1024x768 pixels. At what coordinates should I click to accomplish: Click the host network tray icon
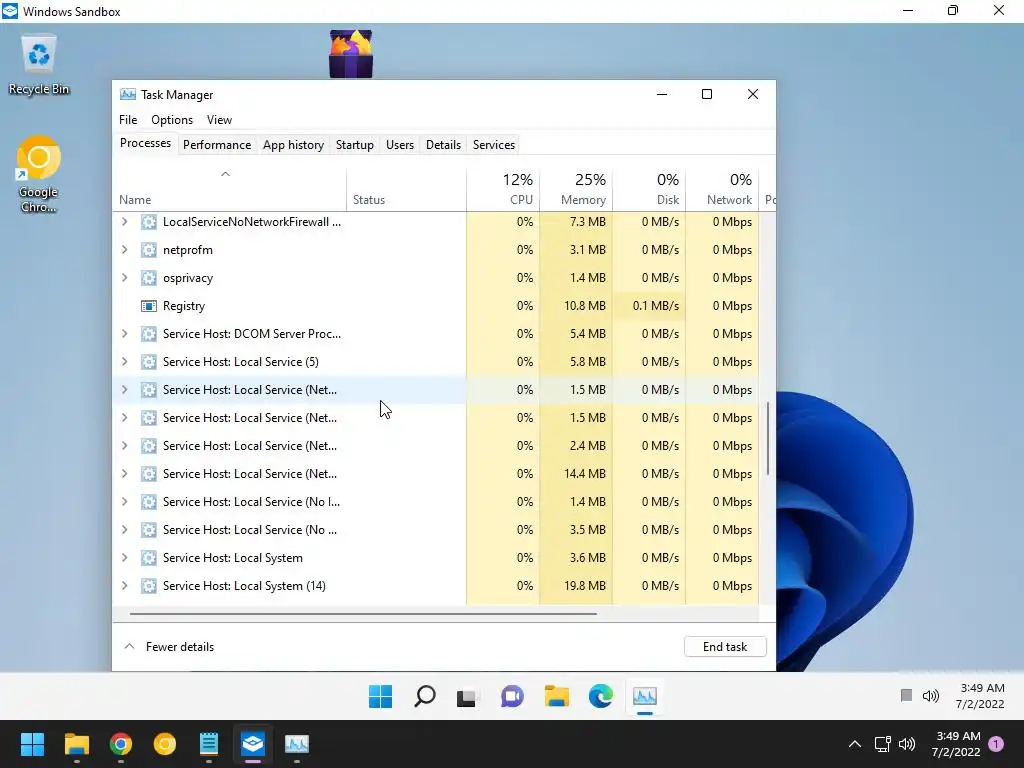[882, 744]
